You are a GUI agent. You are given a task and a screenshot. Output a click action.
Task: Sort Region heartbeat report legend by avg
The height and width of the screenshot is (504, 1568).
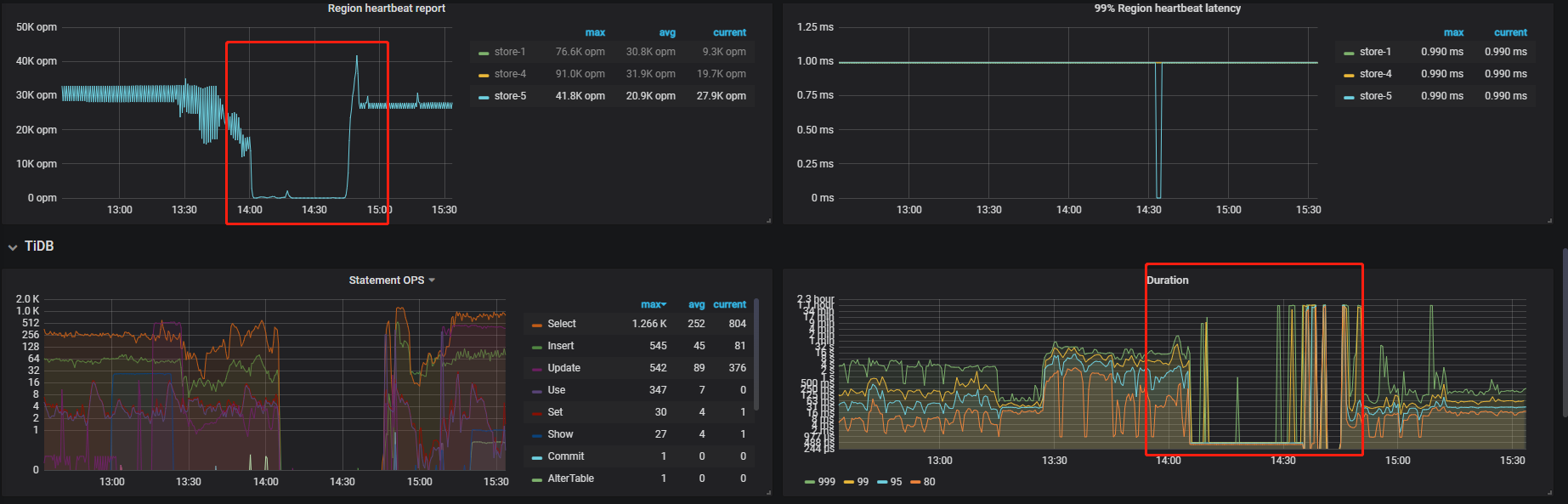tap(667, 32)
